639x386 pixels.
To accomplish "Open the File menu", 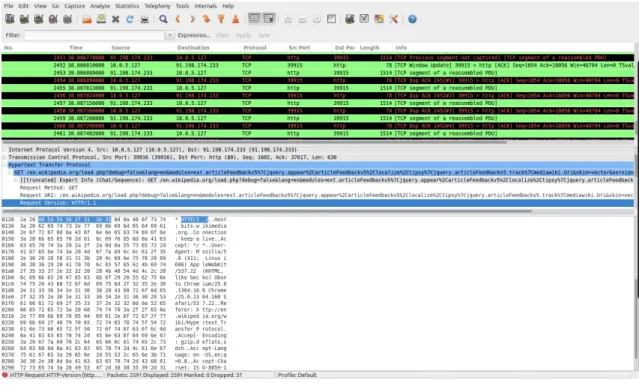I will tap(9, 6).
